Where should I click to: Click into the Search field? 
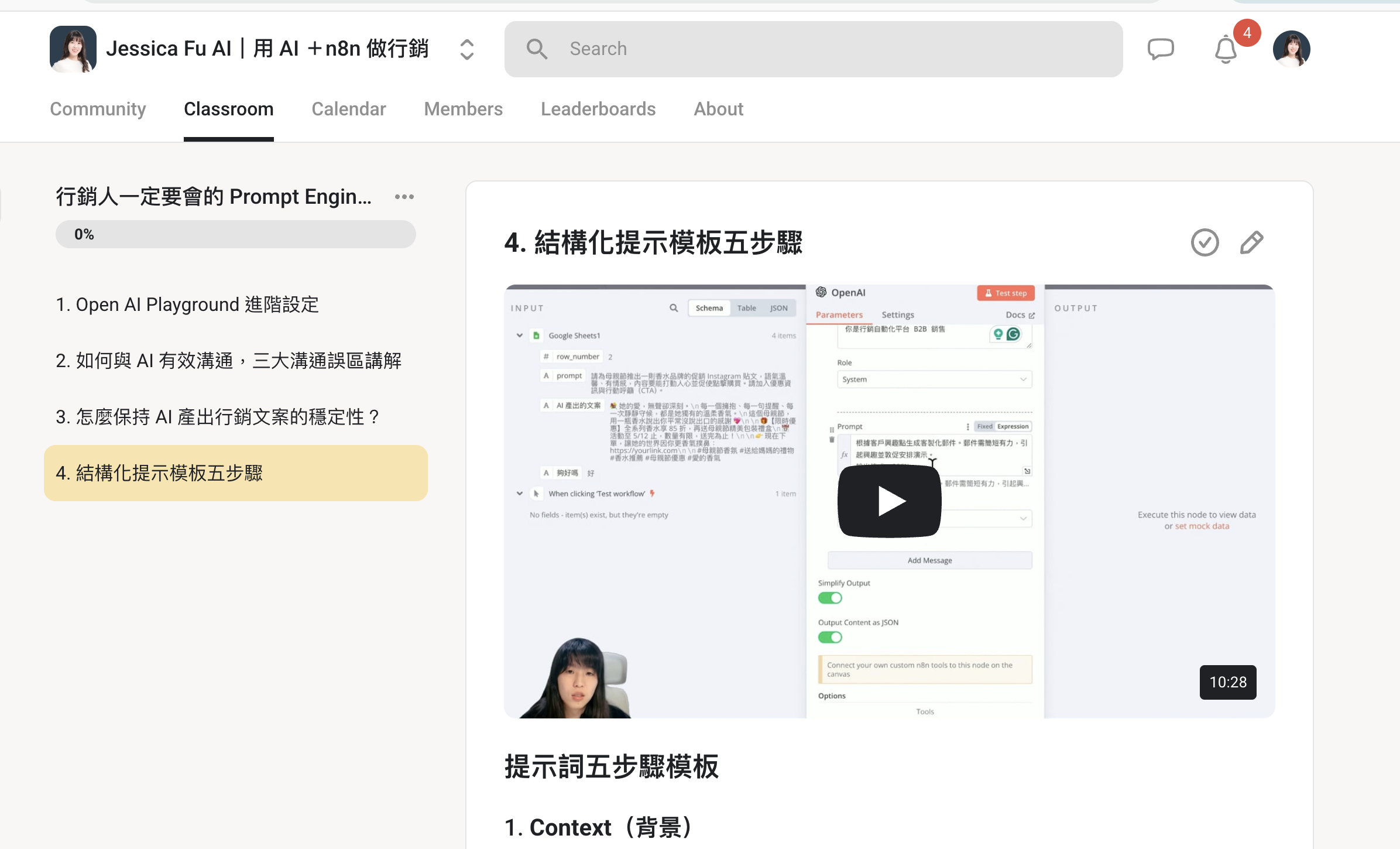pyautogui.click(x=819, y=49)
